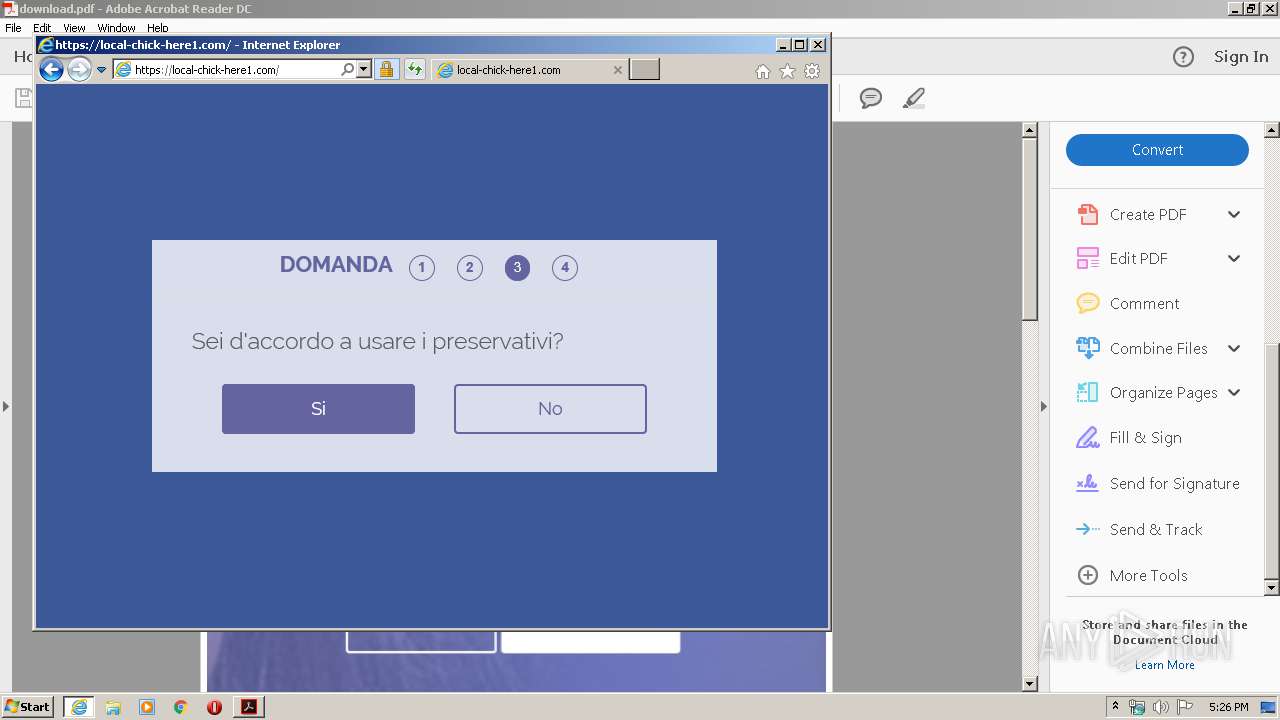This screenshot has height=720, width=1280.
Task: Click the document vertical scrollbar up arrow
Action: click(1030, 130)
